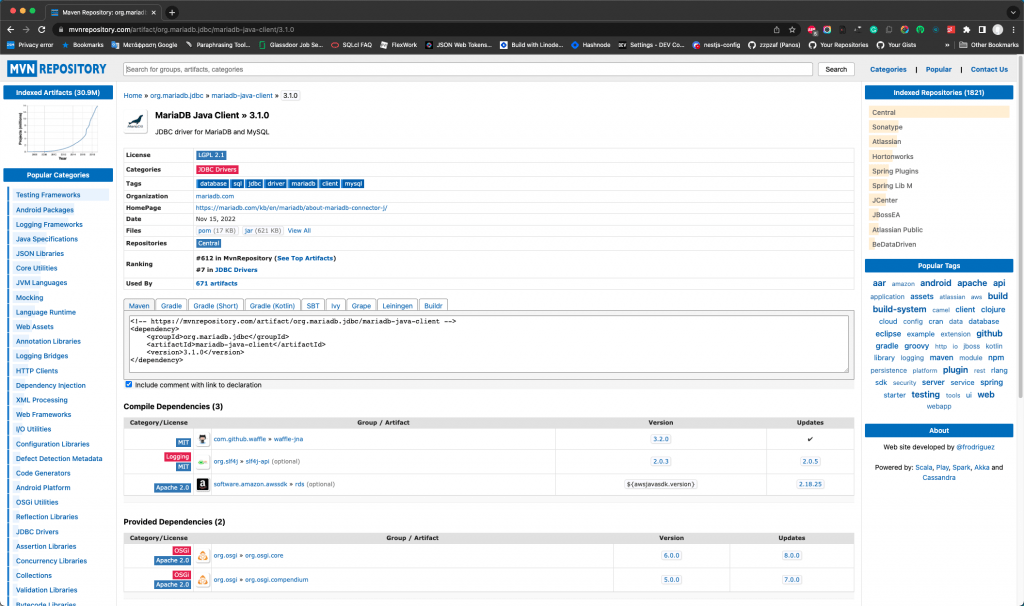Open the Chrome three-dot menu
The image size is (1024, 606).
(x=1013, y=29)
